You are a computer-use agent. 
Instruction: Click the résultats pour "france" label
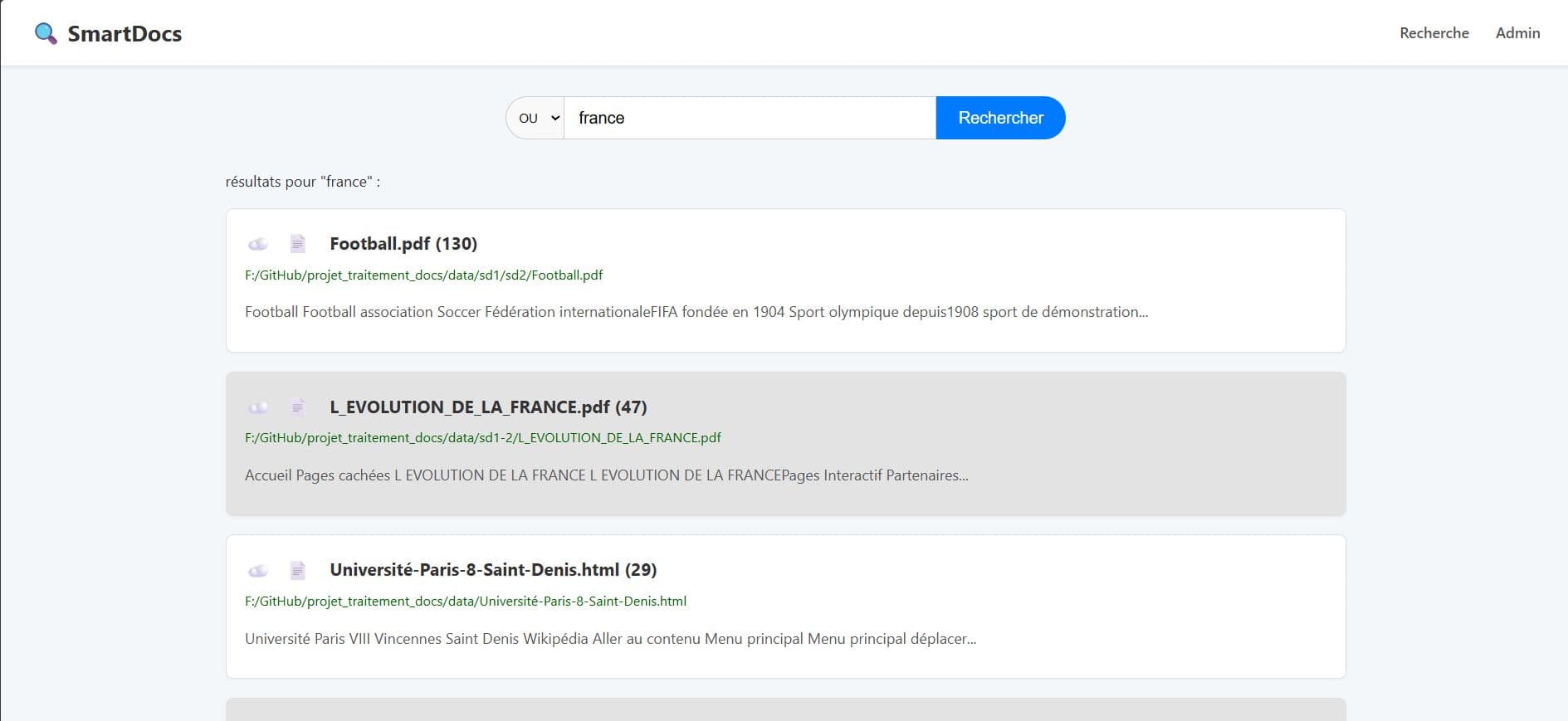point(303,182)
